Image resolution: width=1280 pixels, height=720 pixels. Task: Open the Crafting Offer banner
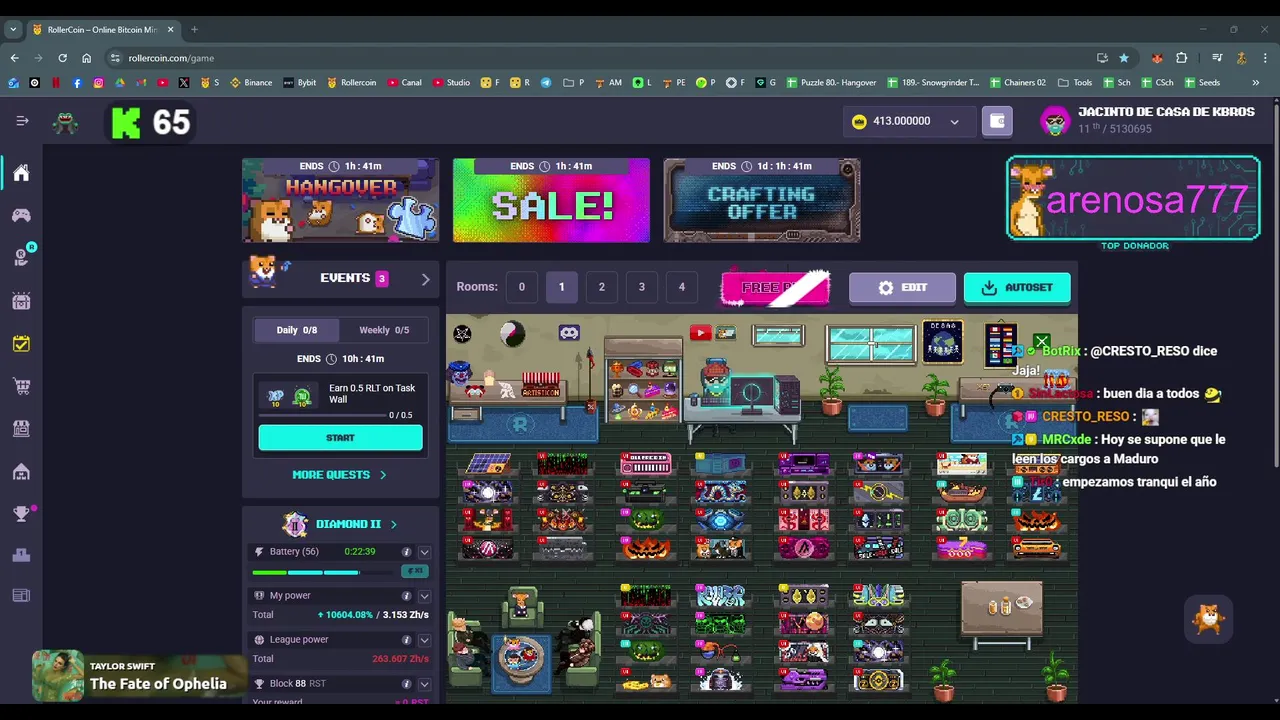coord(762,200)
